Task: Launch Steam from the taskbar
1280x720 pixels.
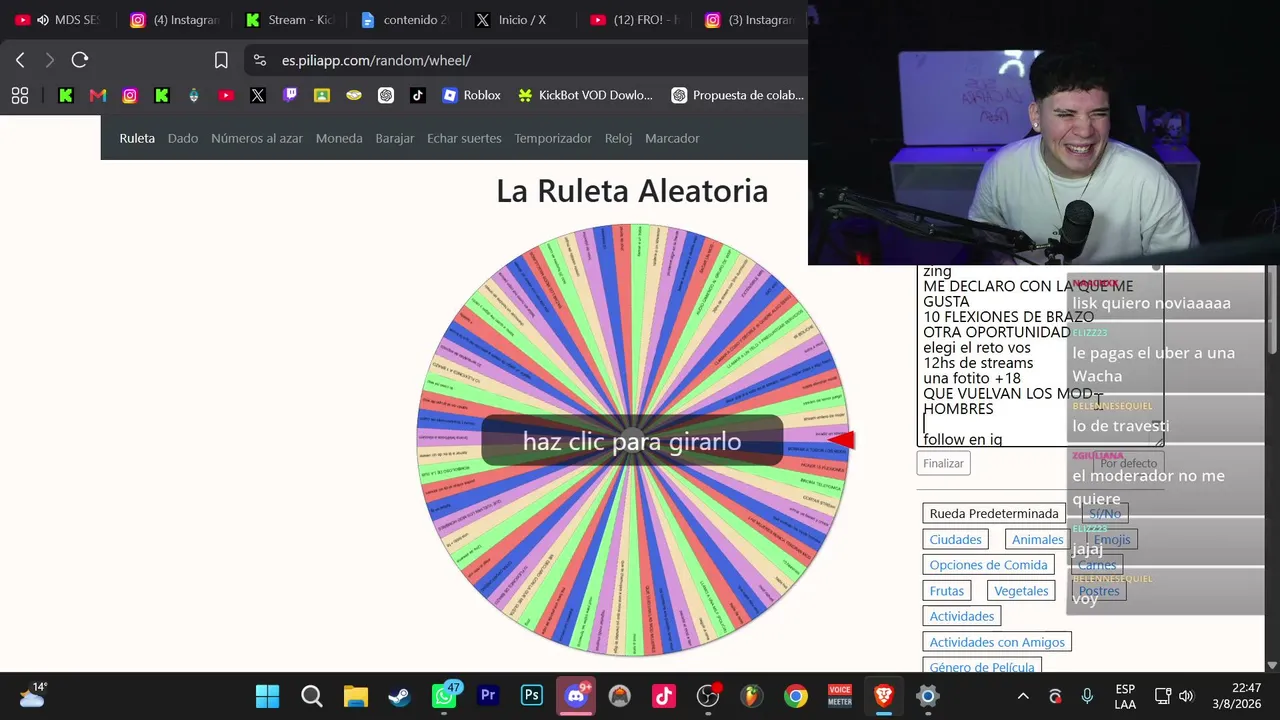Action: click(400, 696)
